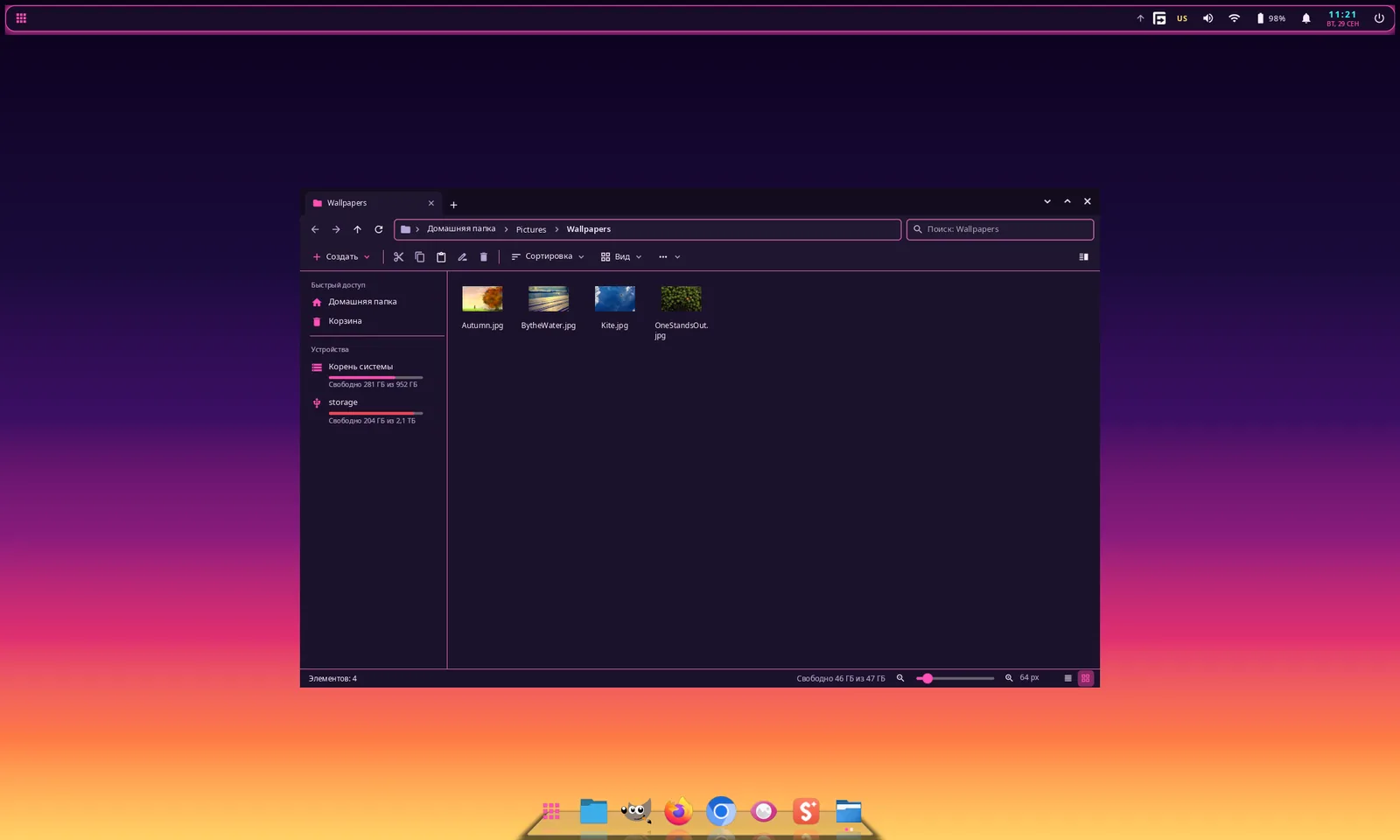Reload the current folder
1400x840 pixels.
click(x=379, y=229)
